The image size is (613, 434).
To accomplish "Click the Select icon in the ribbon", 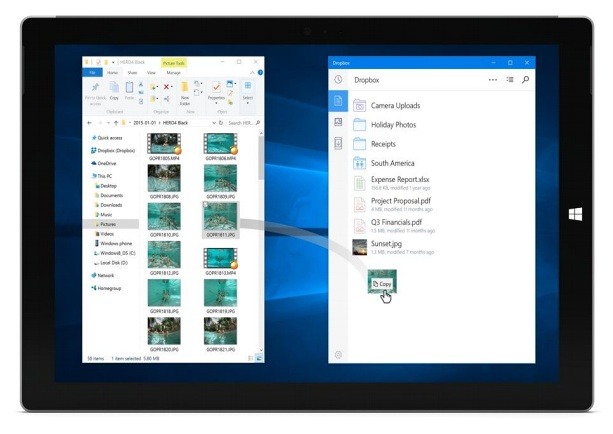I will click(x=248, y=85).
